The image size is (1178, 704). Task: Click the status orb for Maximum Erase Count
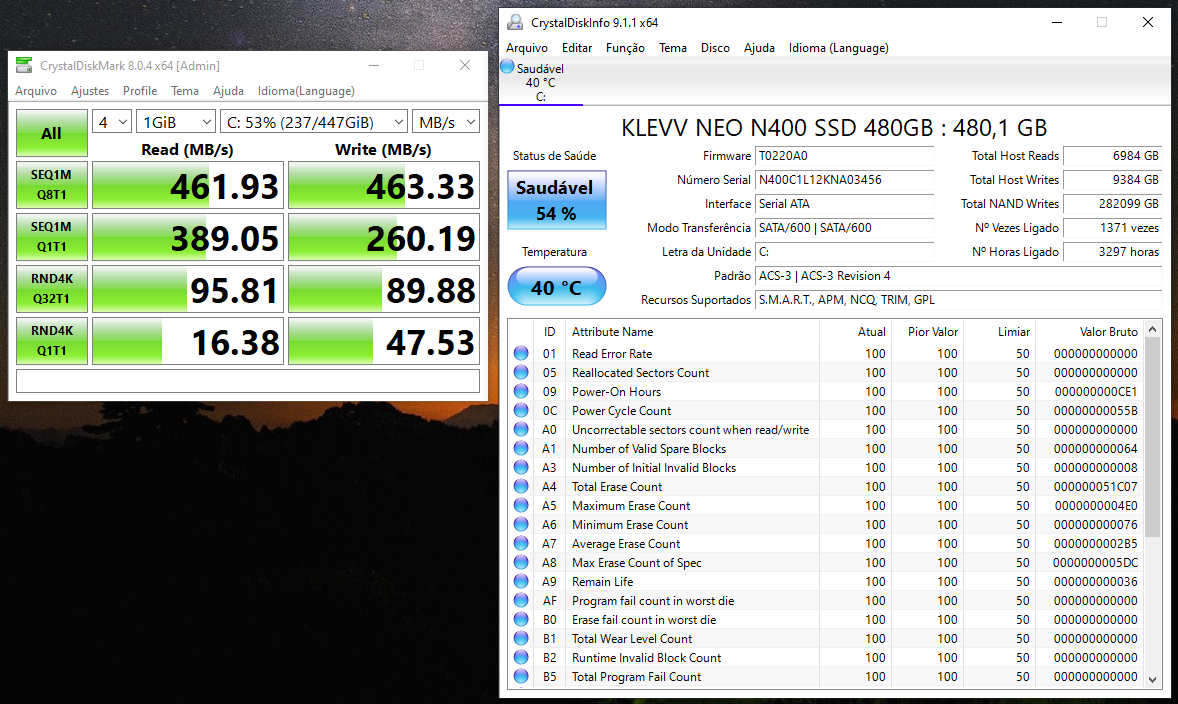pos(521,506)
